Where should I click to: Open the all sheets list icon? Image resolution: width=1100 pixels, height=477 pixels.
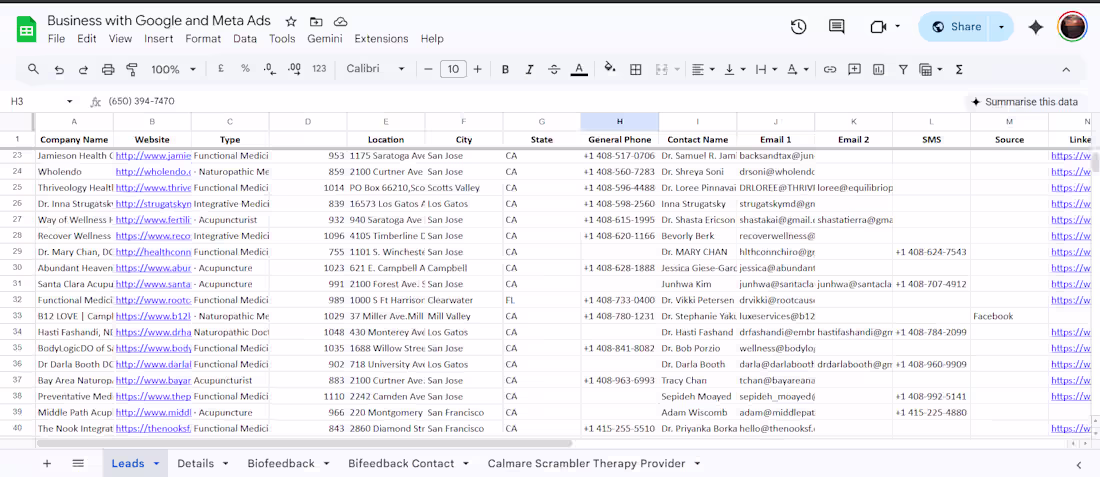(78, 463)
